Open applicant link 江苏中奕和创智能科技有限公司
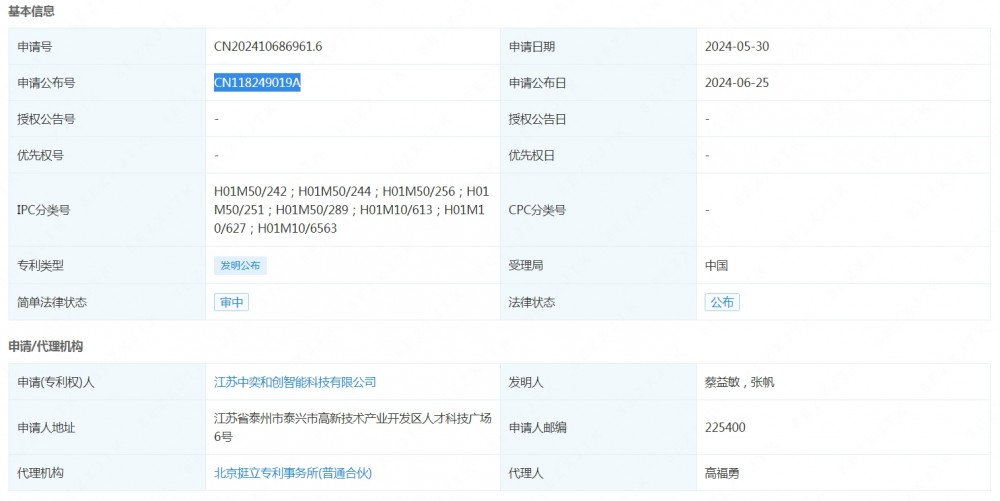 click(295, 382)
